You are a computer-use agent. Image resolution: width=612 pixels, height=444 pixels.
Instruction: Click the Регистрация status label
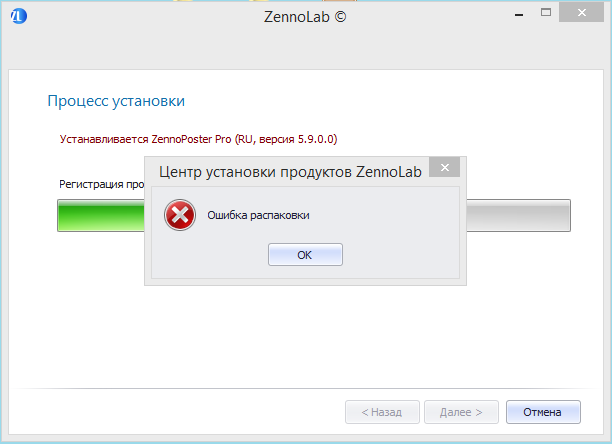91,184
